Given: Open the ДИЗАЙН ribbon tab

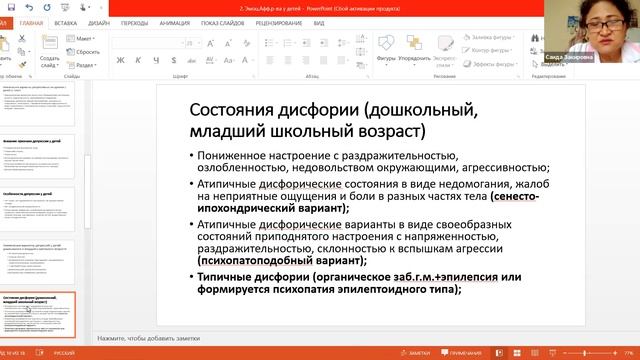Looking at the screenshot, I should coord(99,23).
